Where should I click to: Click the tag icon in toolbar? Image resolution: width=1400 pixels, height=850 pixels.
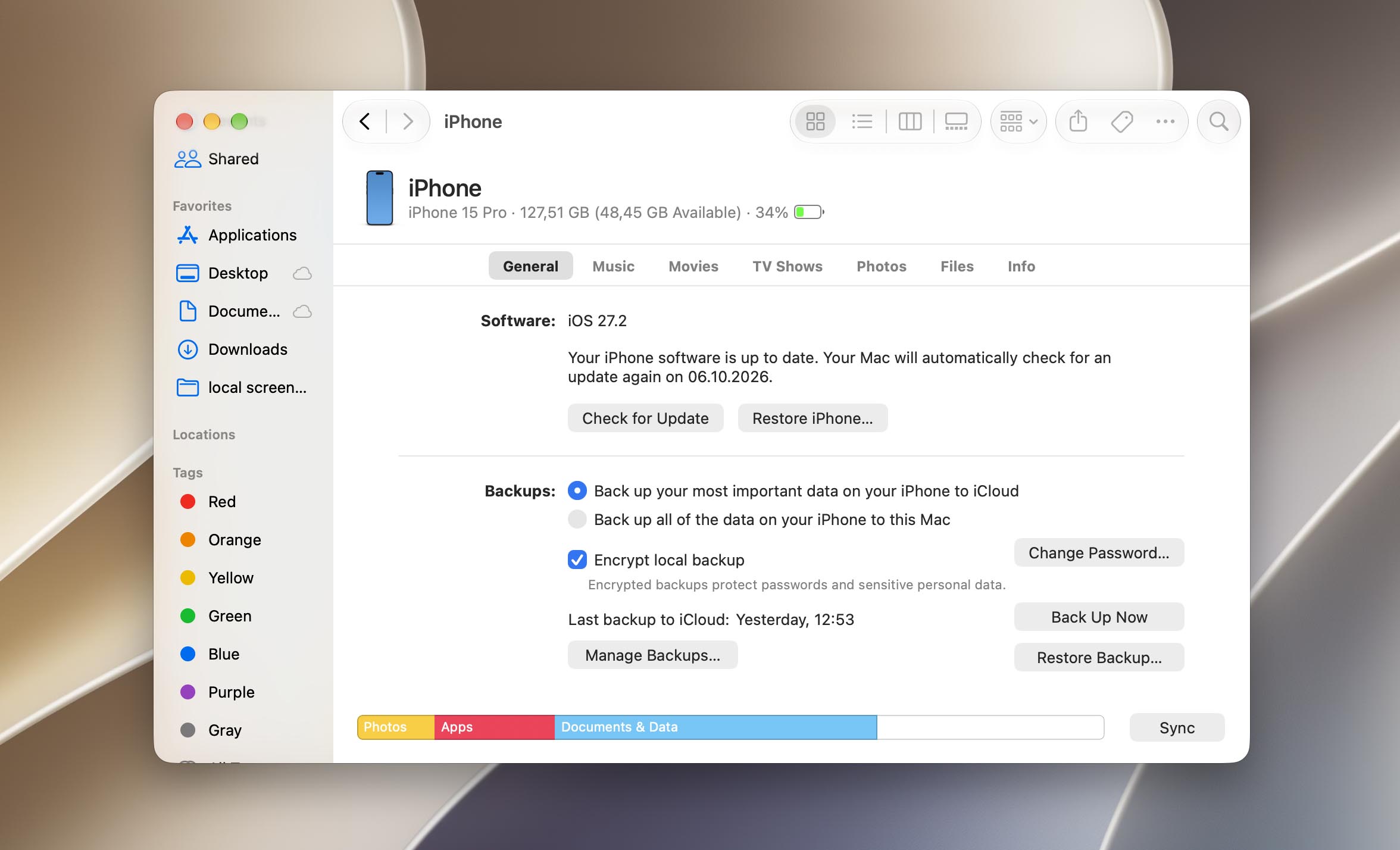[x=1121, y=121]
